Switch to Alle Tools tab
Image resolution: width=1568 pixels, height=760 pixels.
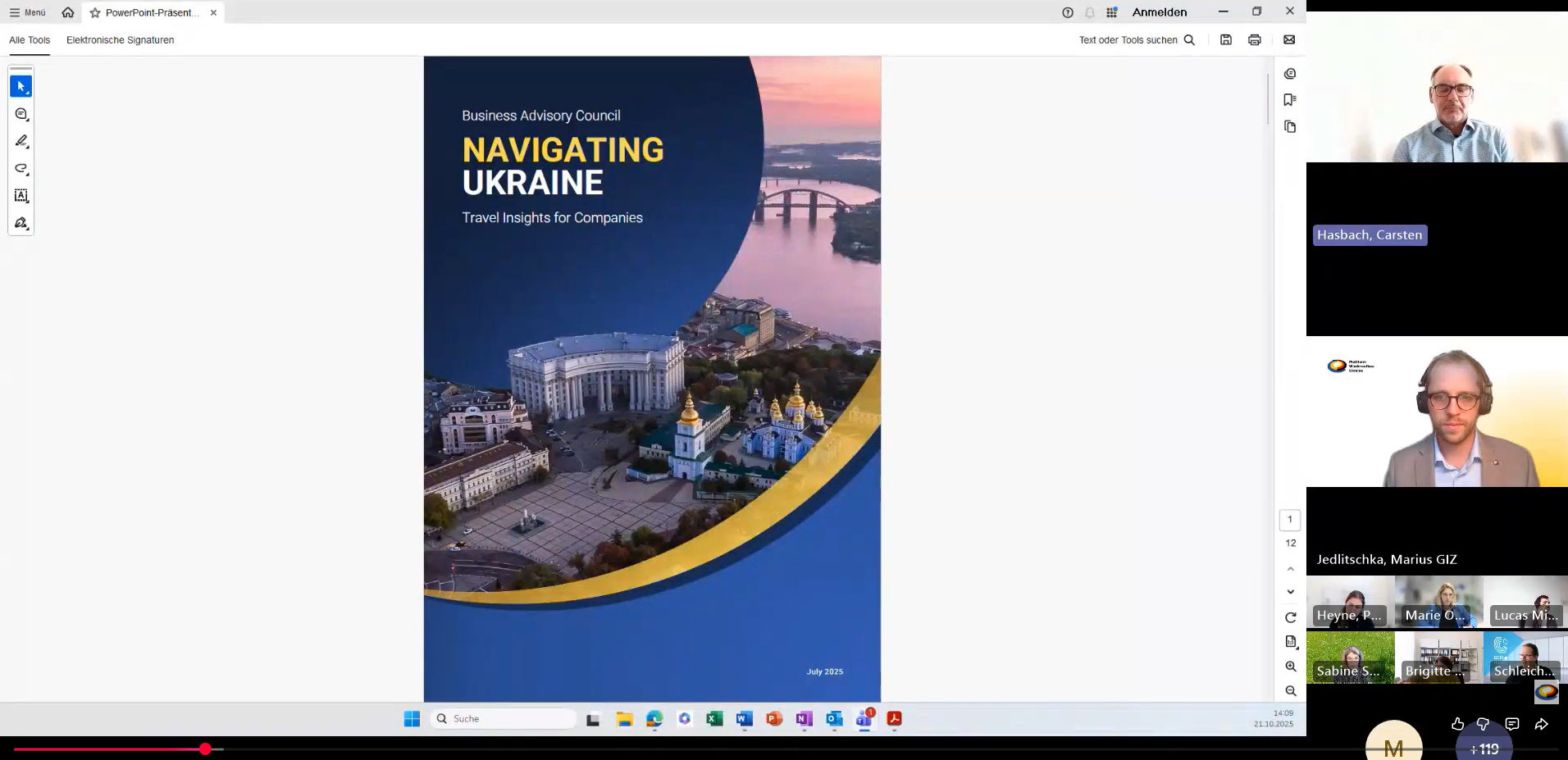30,40
